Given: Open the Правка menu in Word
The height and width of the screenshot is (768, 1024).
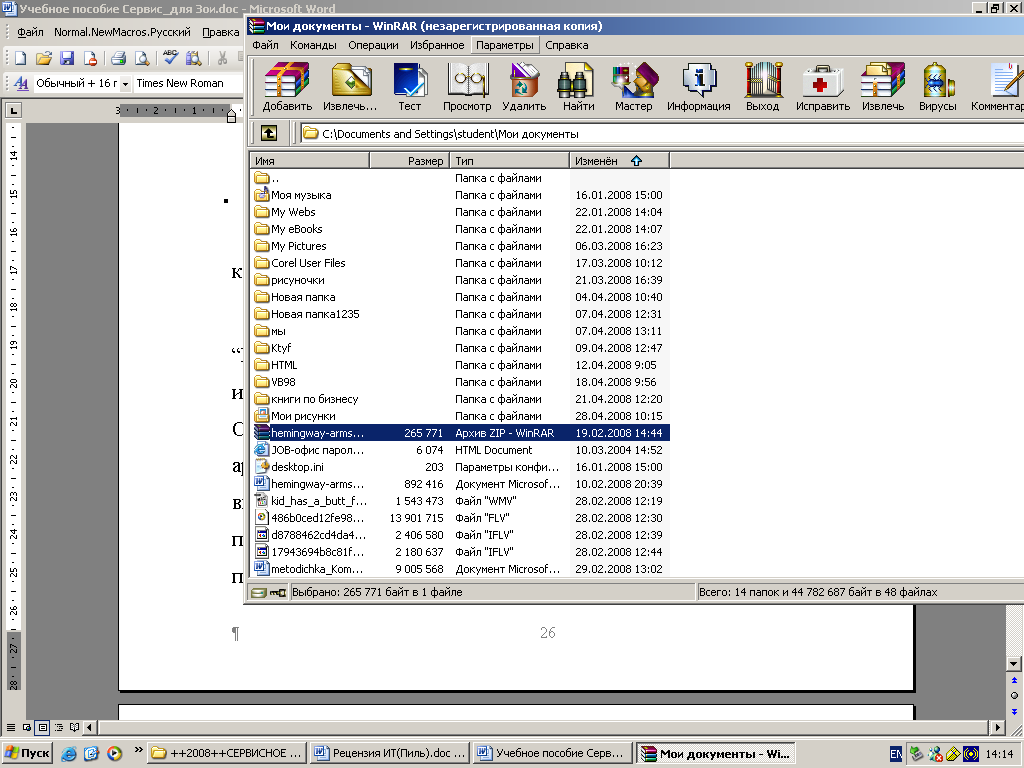Looking at the screenshot, I should click(x=220, y=32).
